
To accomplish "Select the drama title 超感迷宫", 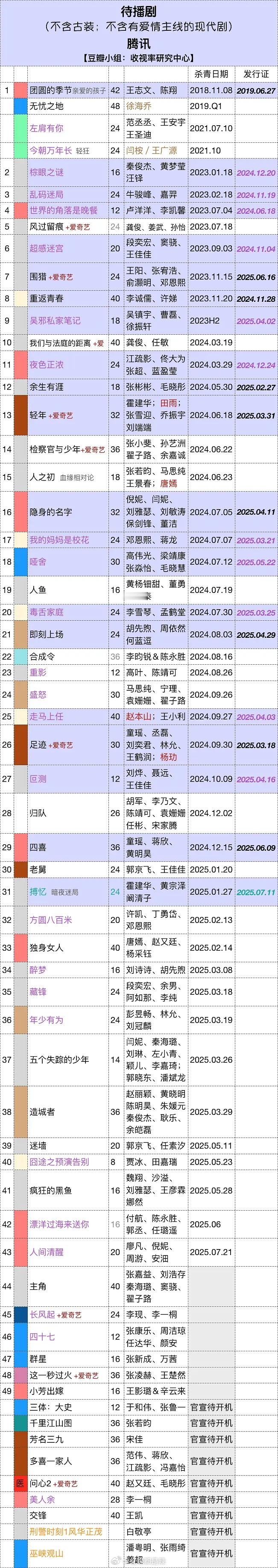I will click(x=46, y=248).
